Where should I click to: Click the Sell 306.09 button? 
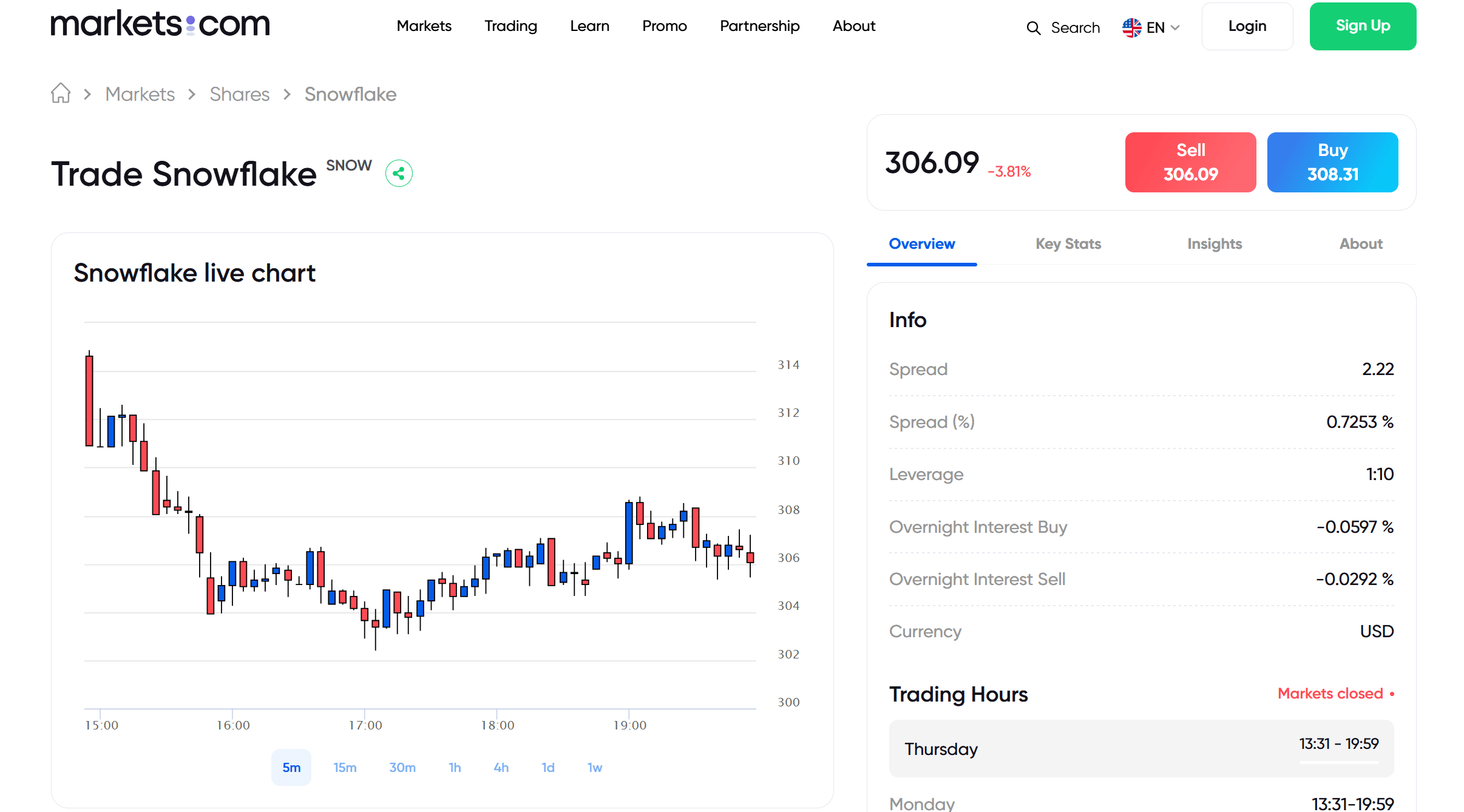click(1191, 162)
